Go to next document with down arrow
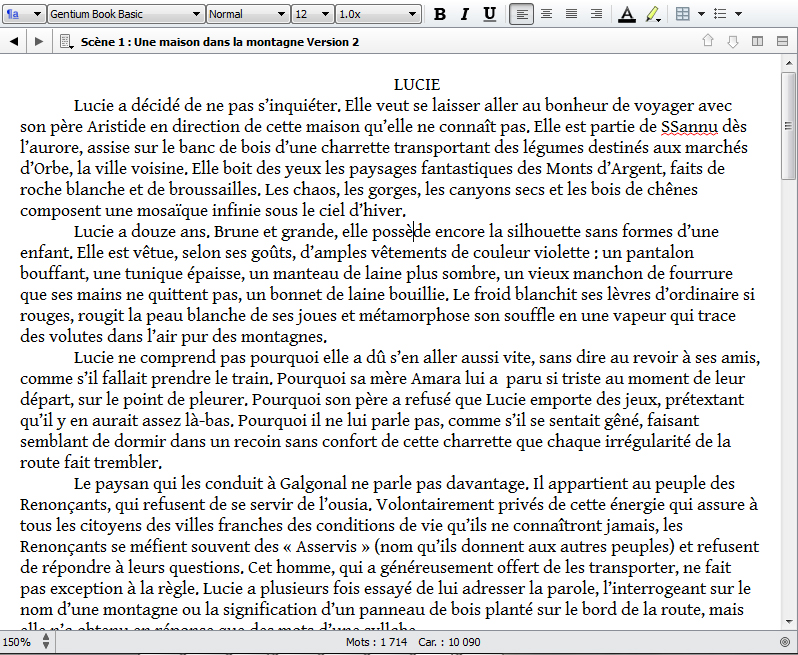The height and width of the screenshot is (655, 798). [x=733, y=42]
